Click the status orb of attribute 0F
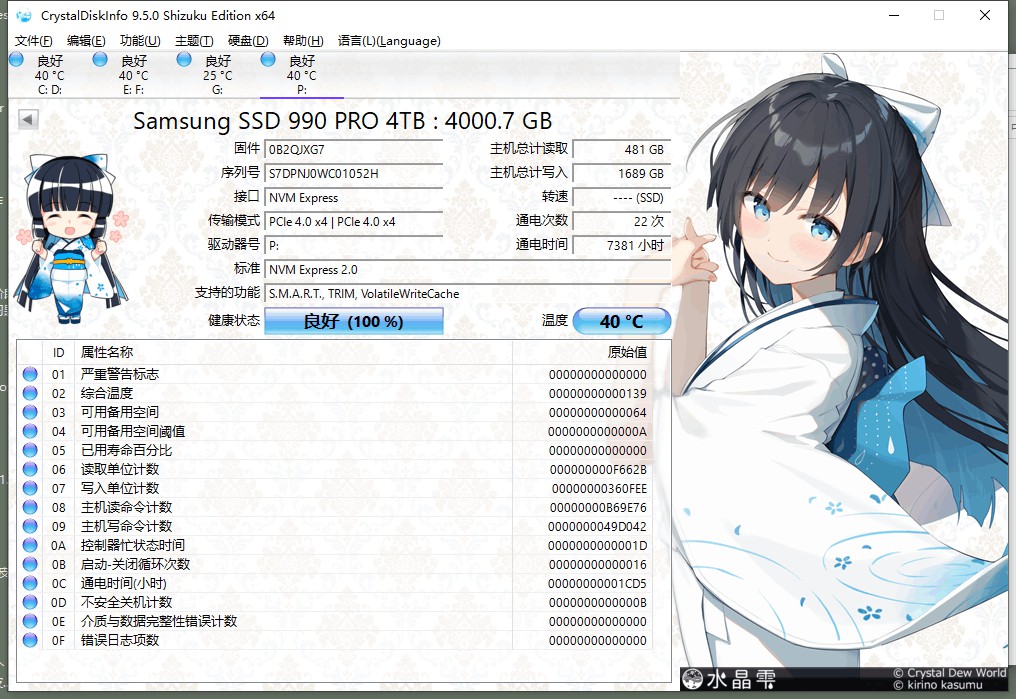This screenshot has height=699, width=1016. (x=30, y=640)
